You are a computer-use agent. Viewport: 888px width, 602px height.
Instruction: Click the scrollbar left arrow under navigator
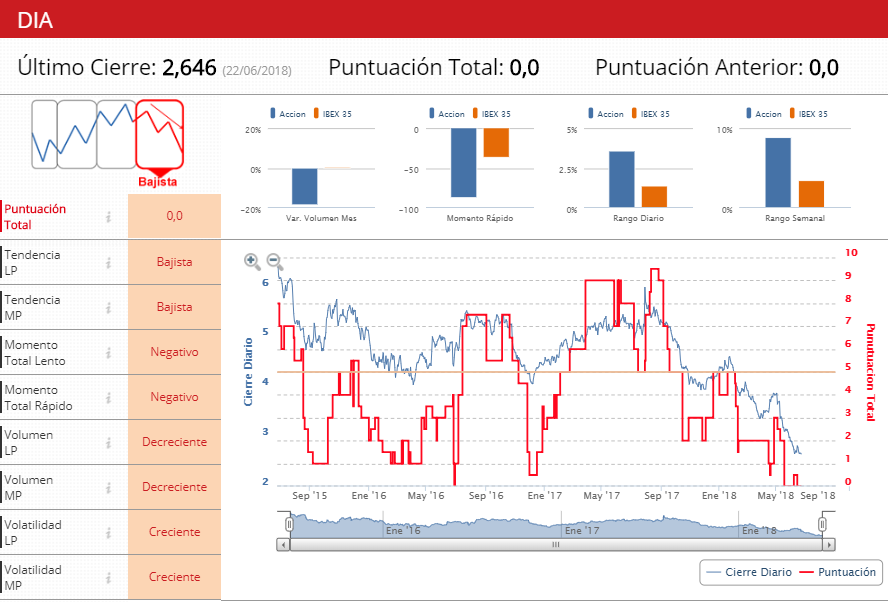click(283, 545)
